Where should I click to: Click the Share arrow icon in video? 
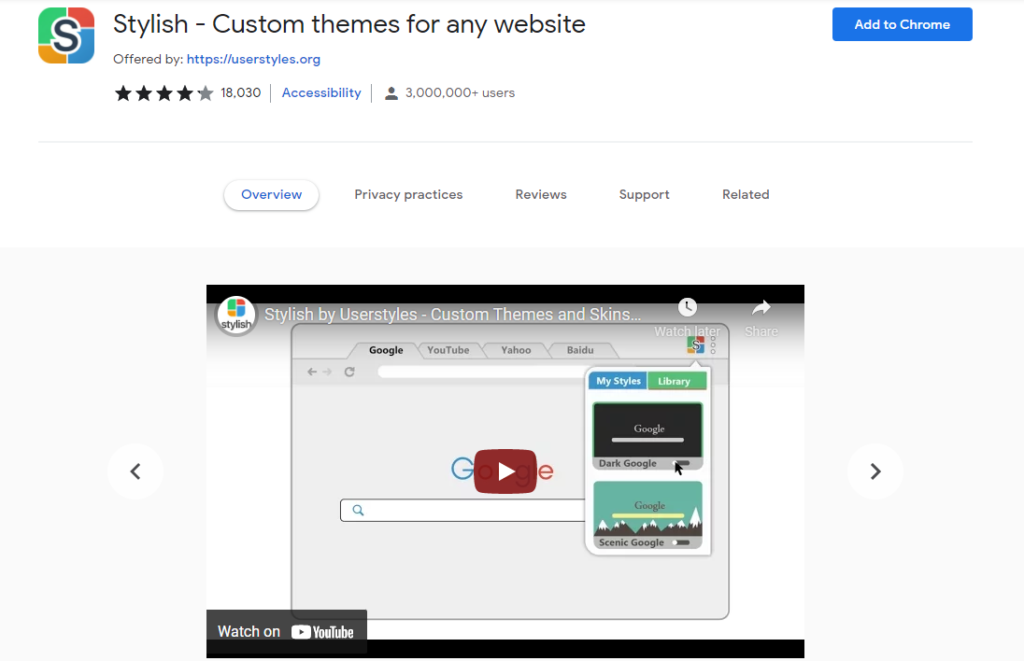point(761,308)
